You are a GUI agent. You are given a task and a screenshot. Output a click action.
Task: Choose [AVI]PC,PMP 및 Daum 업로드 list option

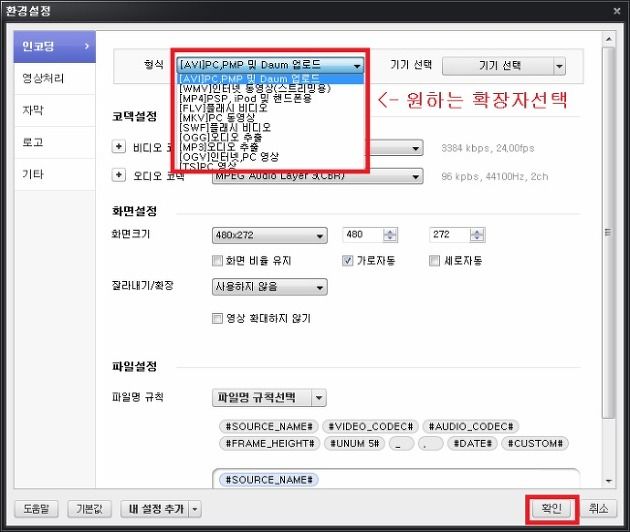coord(270,78)
